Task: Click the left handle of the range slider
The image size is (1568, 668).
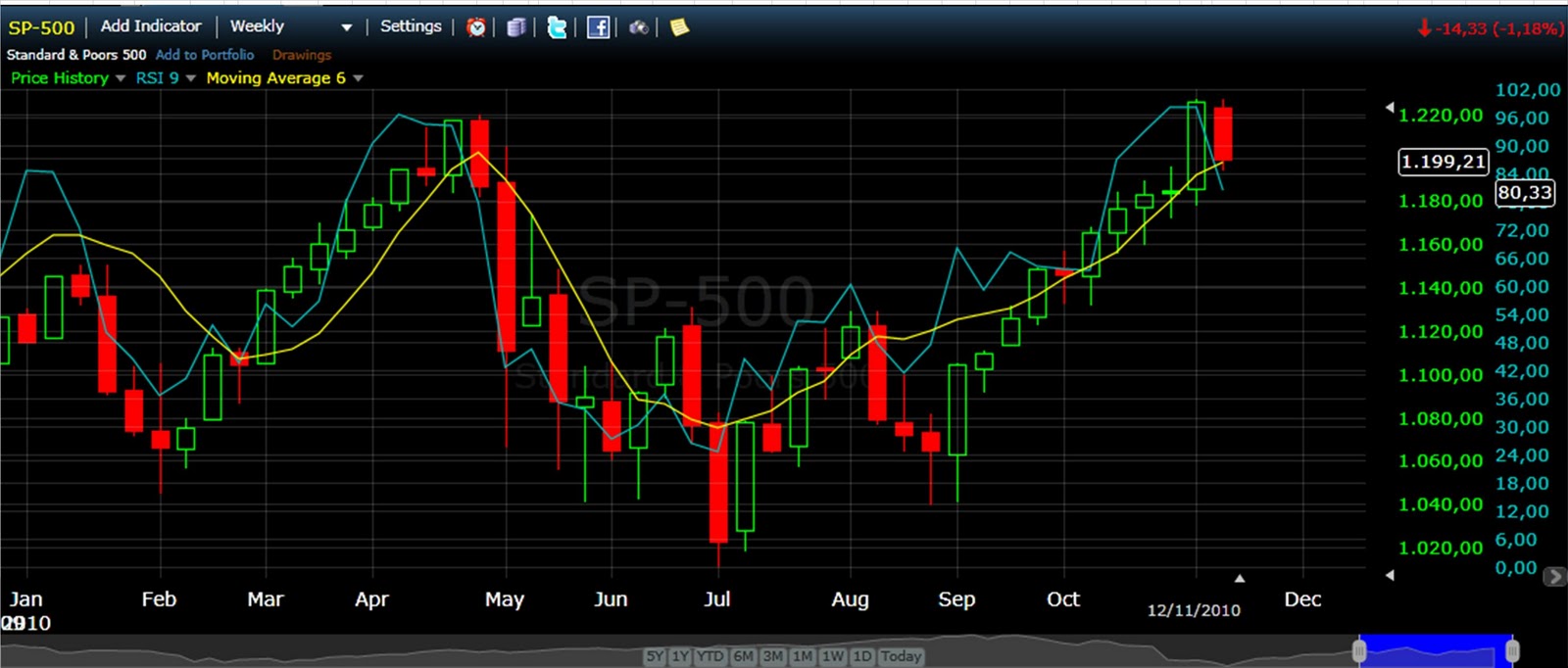Action: (x=1359, y=650)
